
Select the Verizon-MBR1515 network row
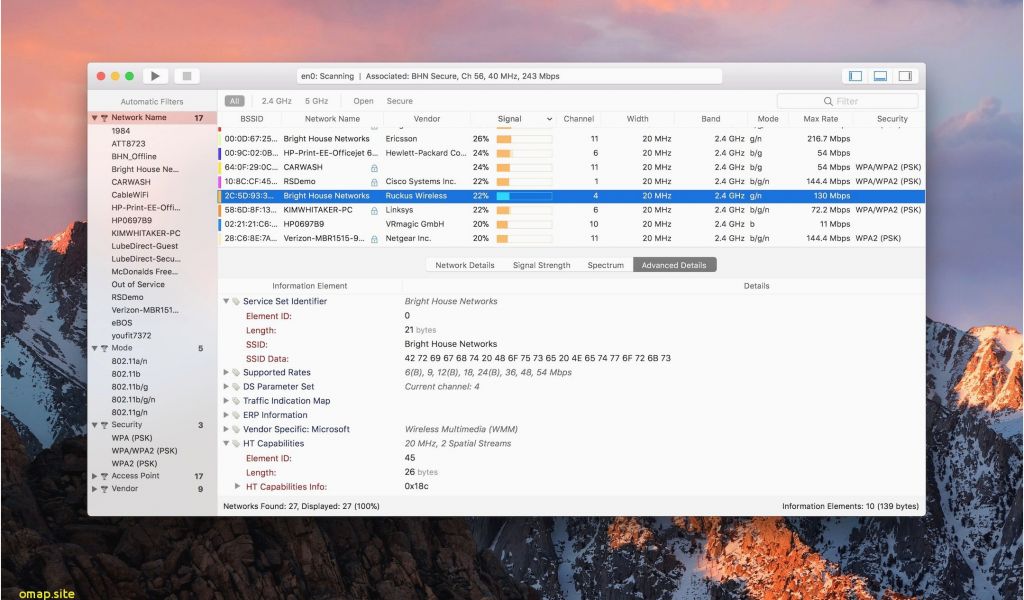point(571,239)
